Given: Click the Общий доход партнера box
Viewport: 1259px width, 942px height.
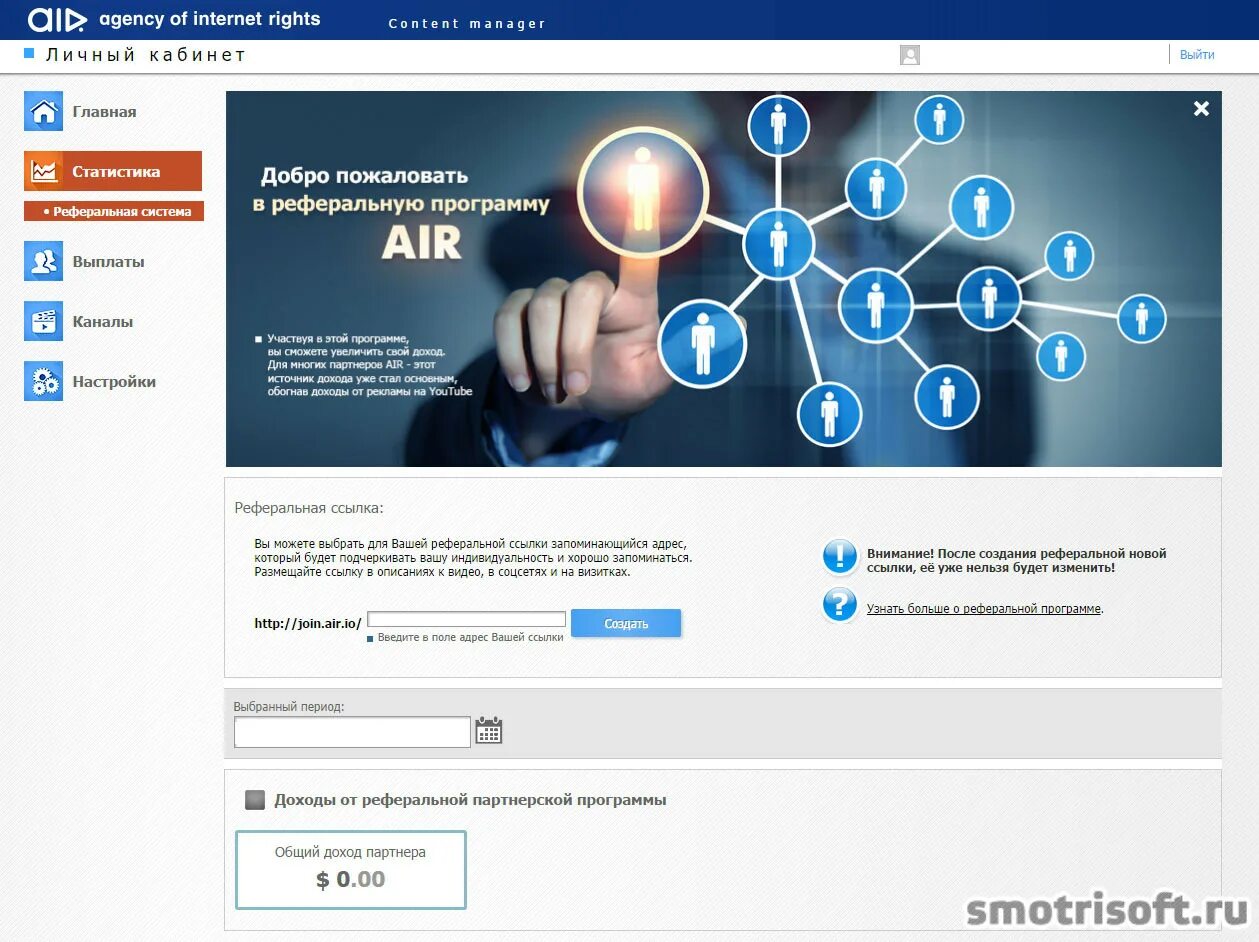Looking at the screenshot, I should 351,870.
